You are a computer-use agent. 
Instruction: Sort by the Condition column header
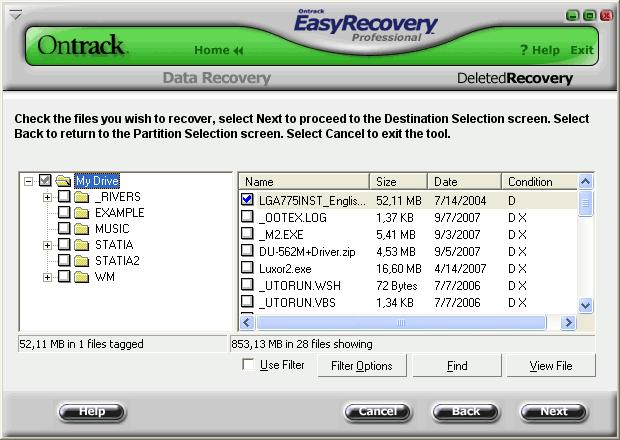pos(540,182)
